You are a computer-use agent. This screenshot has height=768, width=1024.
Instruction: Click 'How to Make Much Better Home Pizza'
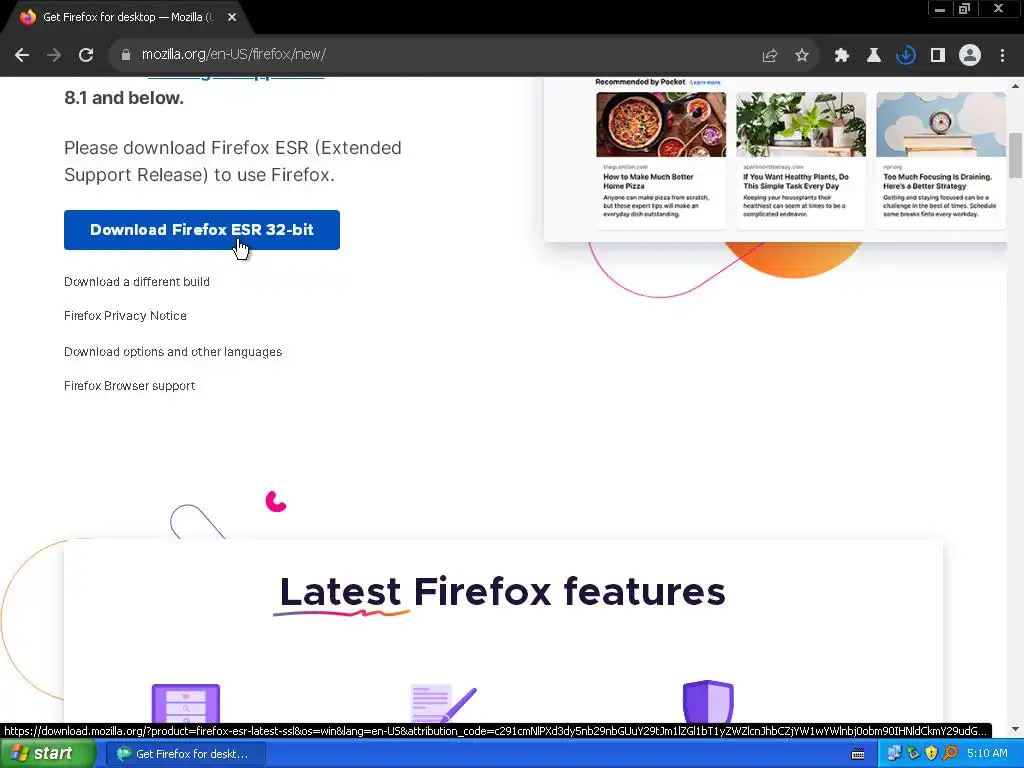coord(648,181)
